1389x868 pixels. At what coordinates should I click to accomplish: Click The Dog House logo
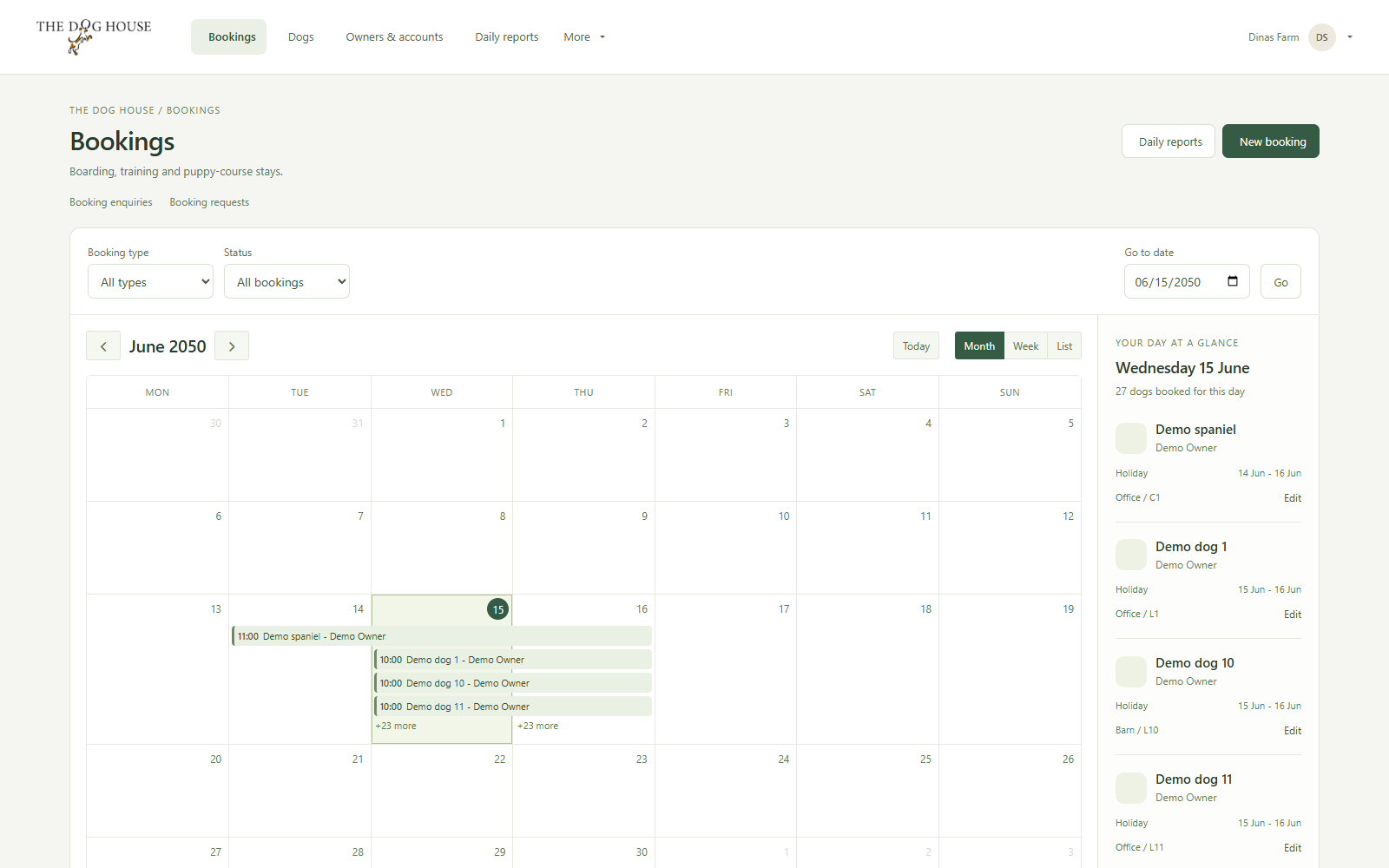[94, 36]
